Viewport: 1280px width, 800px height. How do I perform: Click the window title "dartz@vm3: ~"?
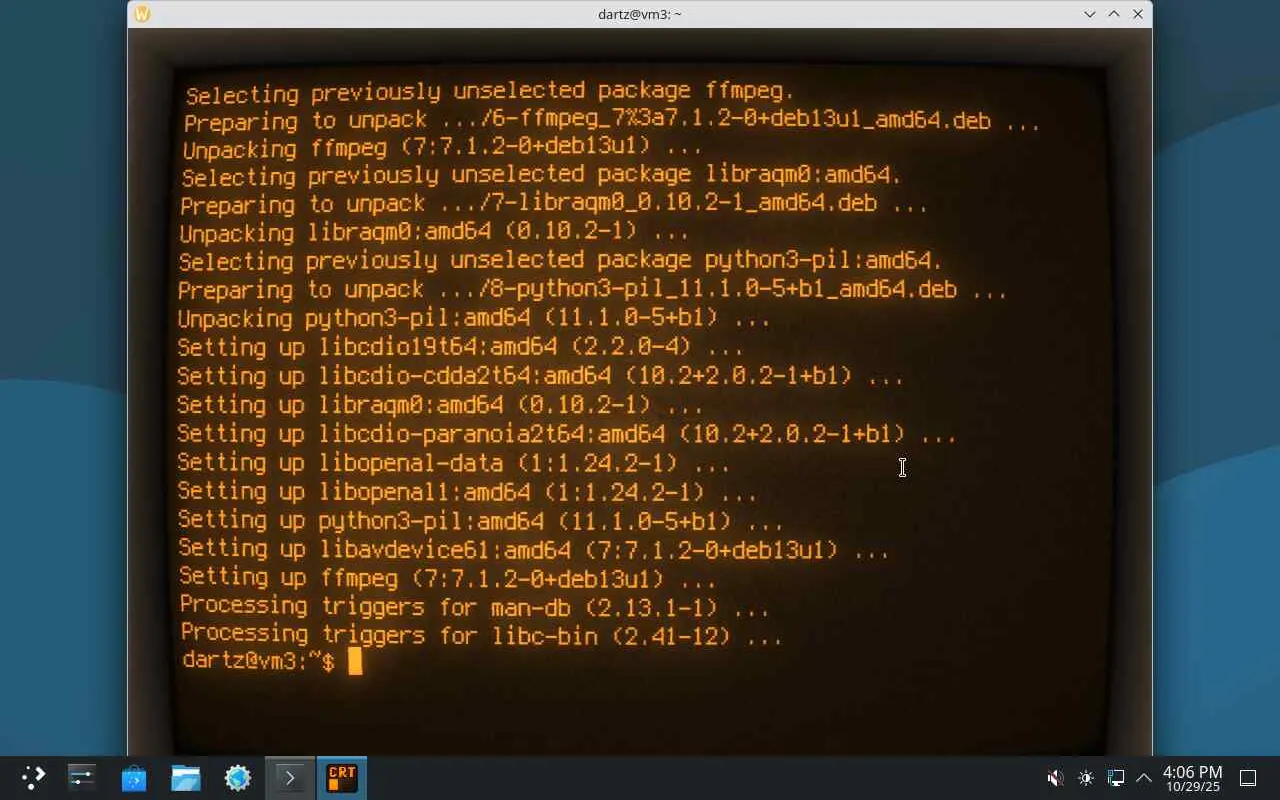[x=640, y=14]
